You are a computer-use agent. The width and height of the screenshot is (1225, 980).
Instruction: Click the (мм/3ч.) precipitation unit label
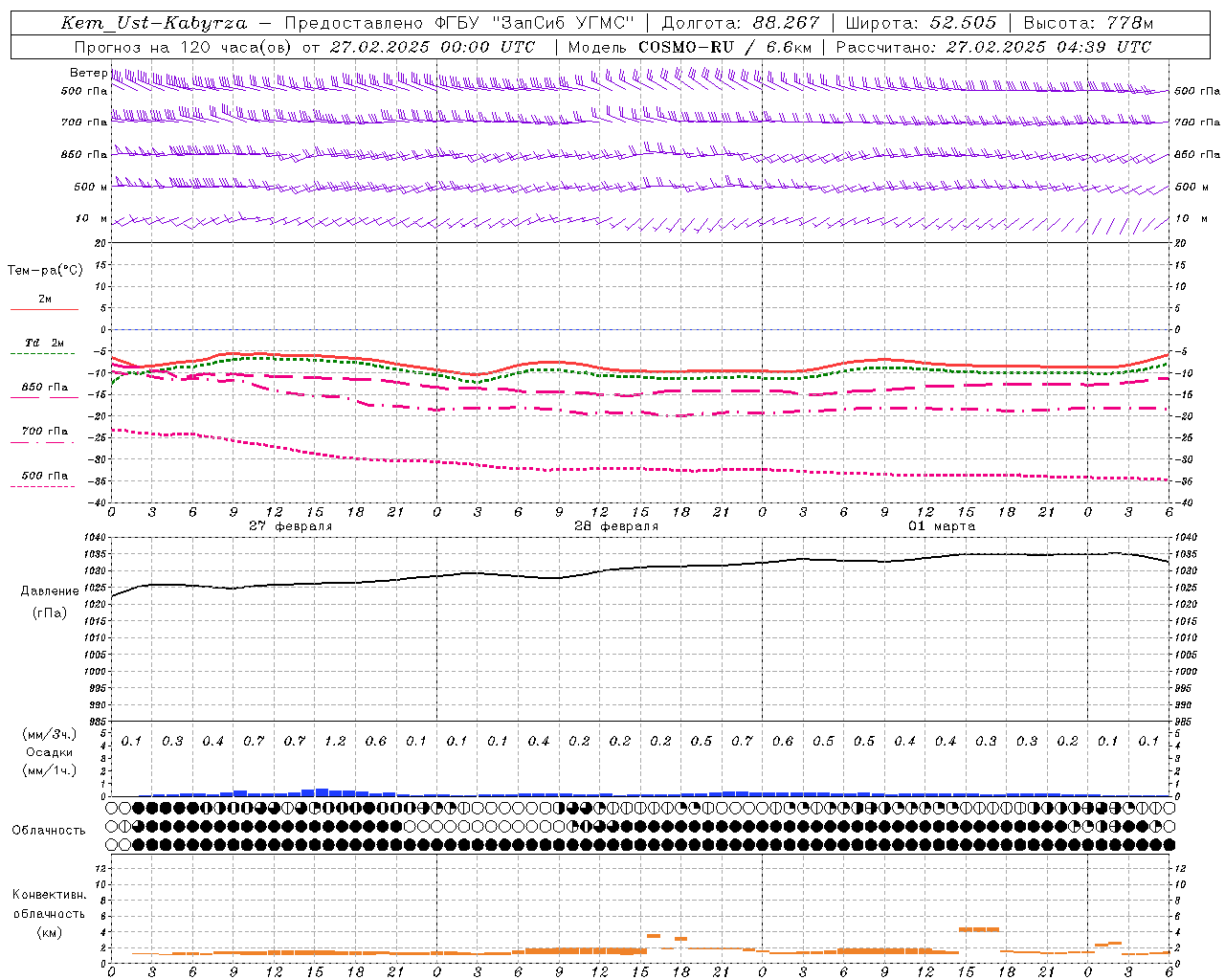click(x=50, y=734)
